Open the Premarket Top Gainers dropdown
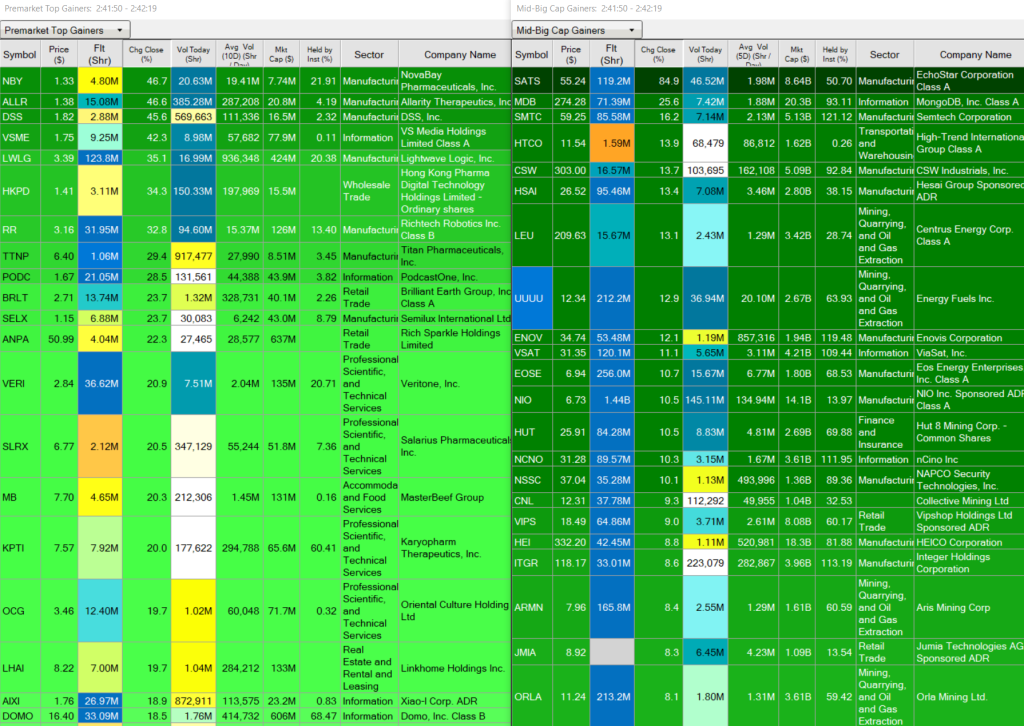This screenshot has width=1024, height=726. (x=65, y=30)
